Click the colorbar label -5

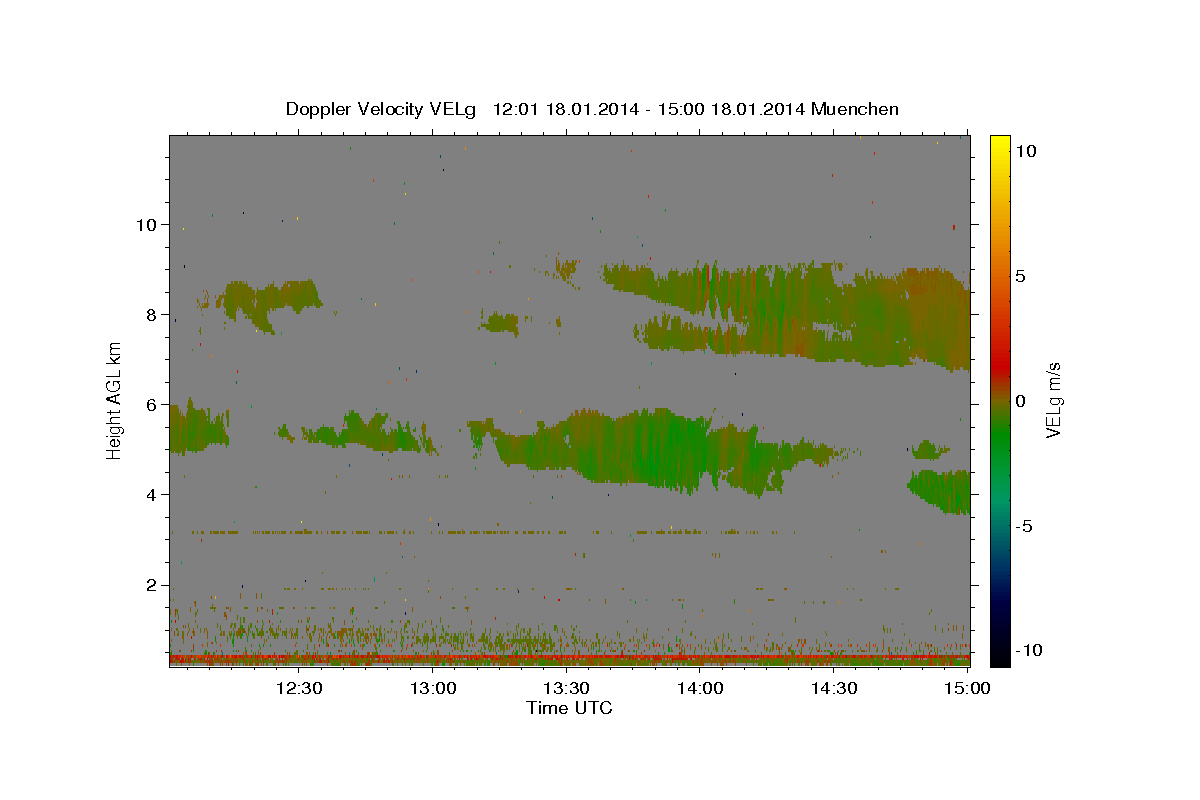(x=1023, y=526)
